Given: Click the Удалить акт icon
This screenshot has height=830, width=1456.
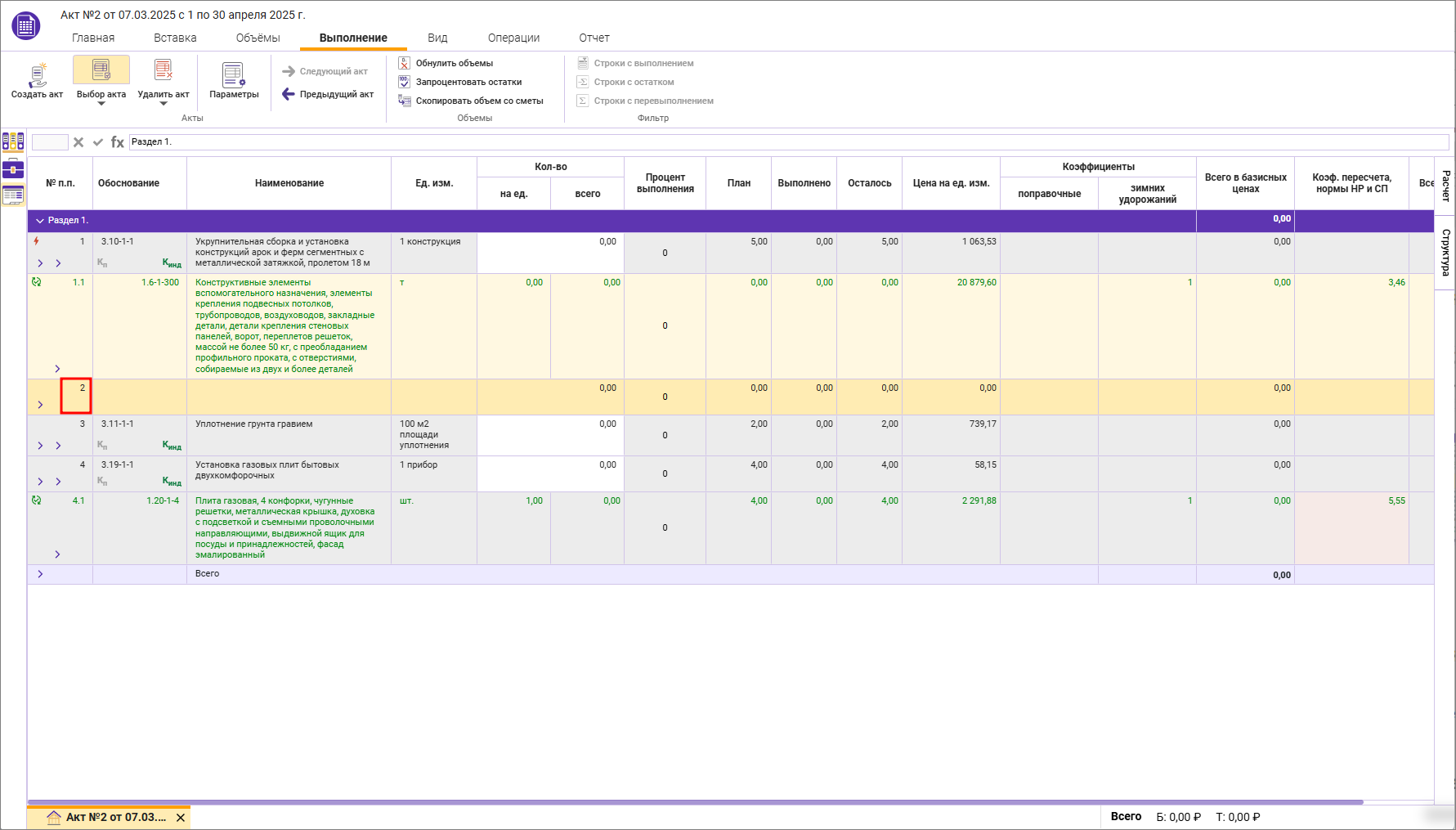Looking at the screenshot, I should click(163, 72).
